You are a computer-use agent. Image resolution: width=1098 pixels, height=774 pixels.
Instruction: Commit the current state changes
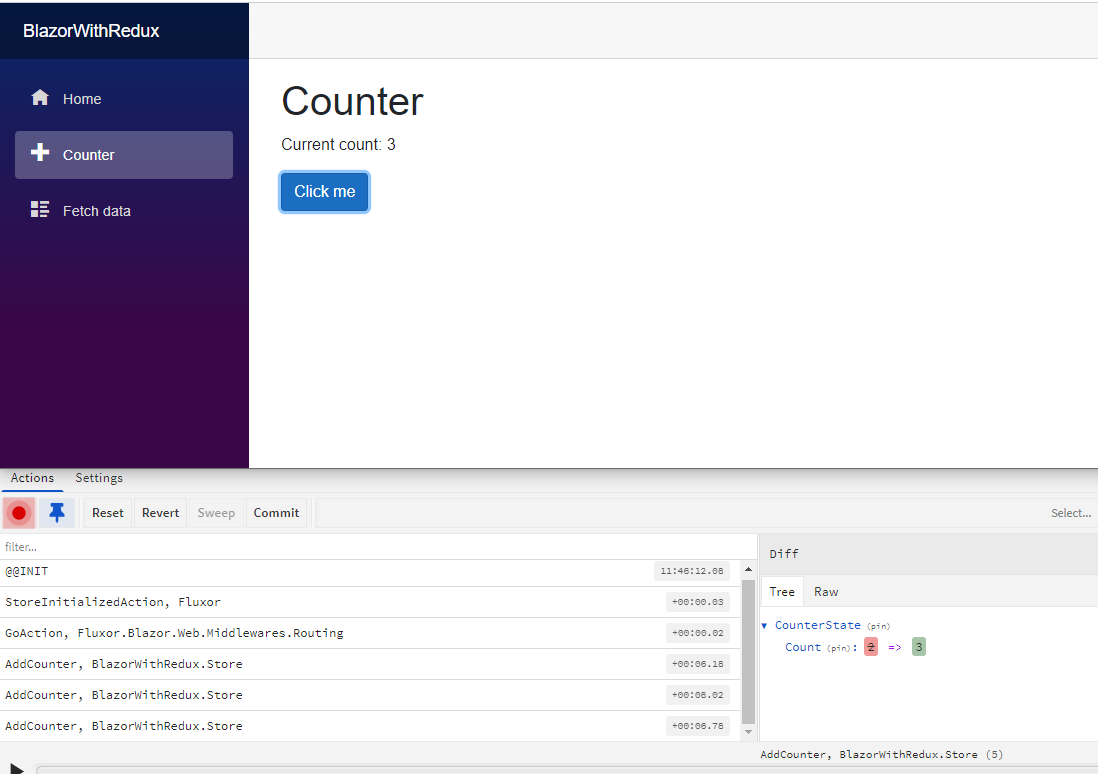[x=276, y=512]
